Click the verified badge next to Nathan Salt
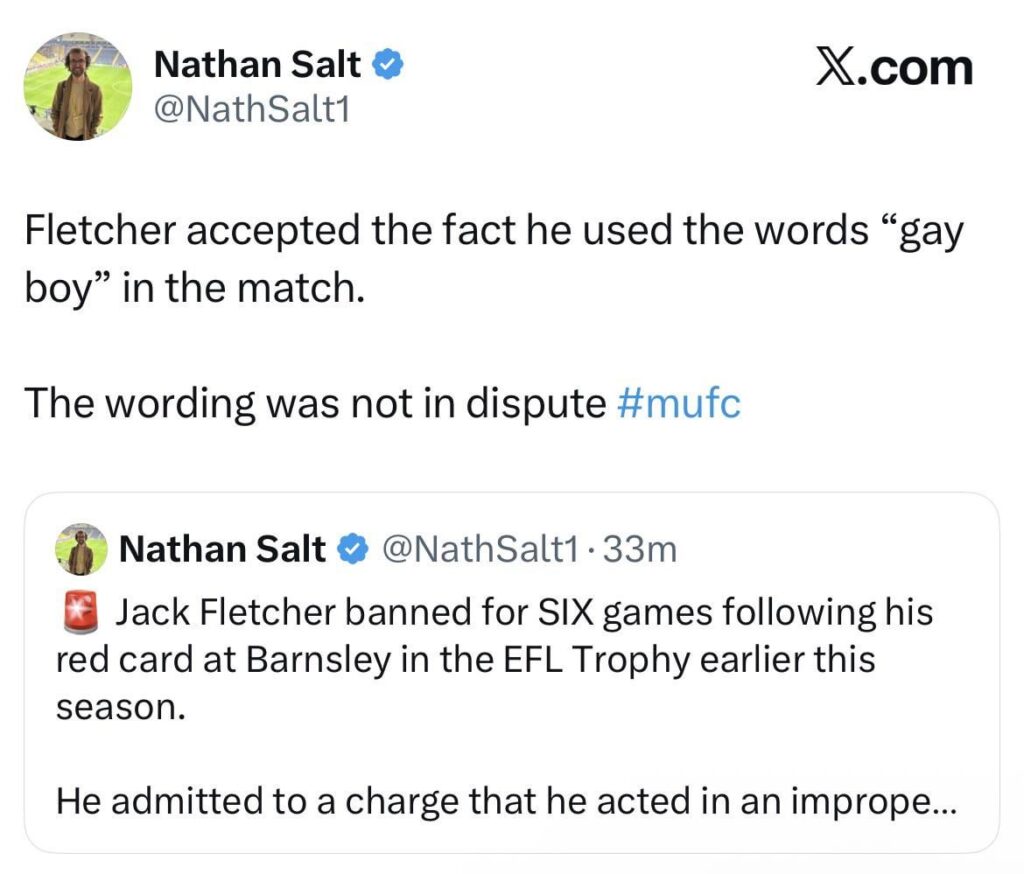This screenshot has width=1024, height=874. (x=387, y=63)
